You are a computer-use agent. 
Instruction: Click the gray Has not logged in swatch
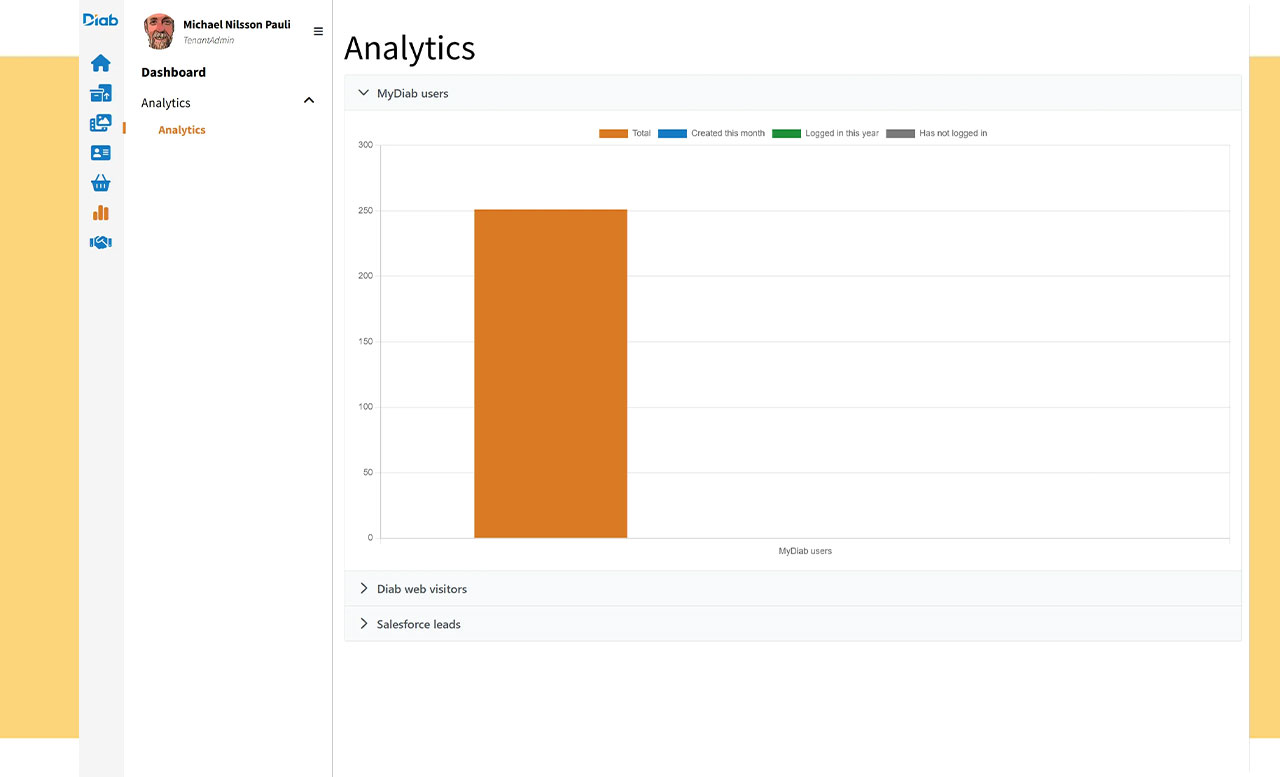coord(900,133)
